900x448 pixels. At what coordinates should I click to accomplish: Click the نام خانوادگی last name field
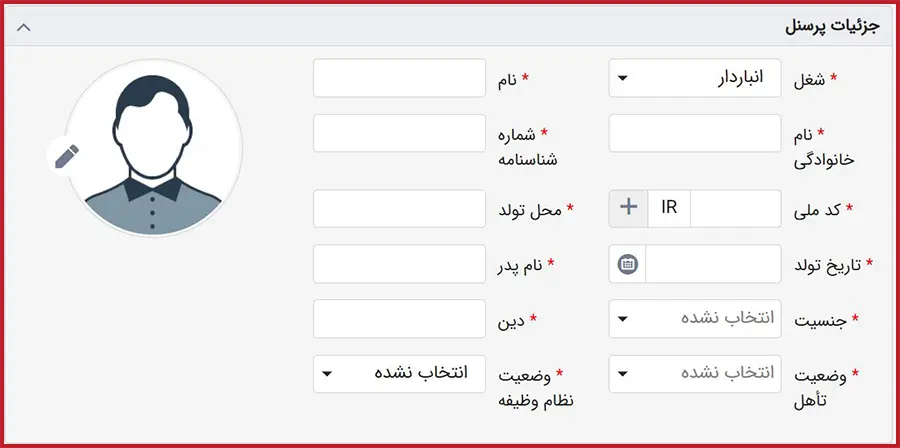pyautogui.click(x=696, y=133)
